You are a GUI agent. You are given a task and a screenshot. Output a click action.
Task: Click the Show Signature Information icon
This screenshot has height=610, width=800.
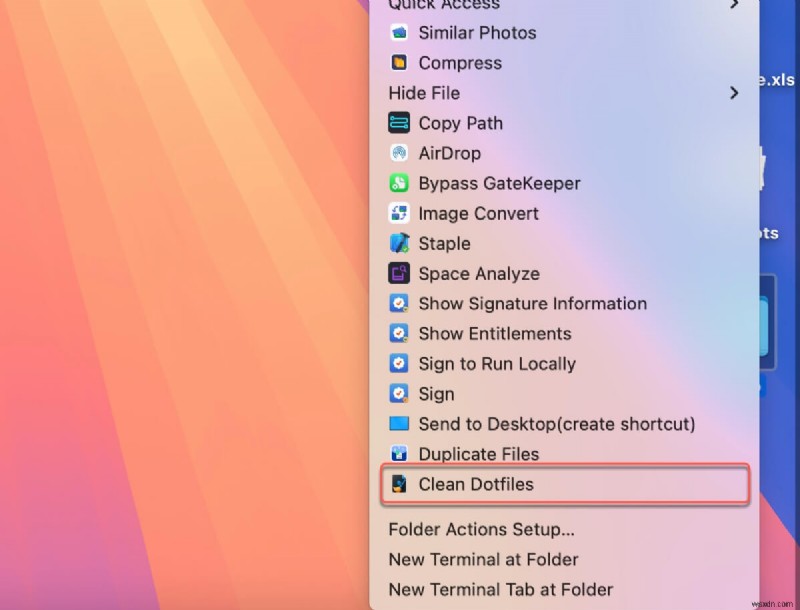click(399, 303)
